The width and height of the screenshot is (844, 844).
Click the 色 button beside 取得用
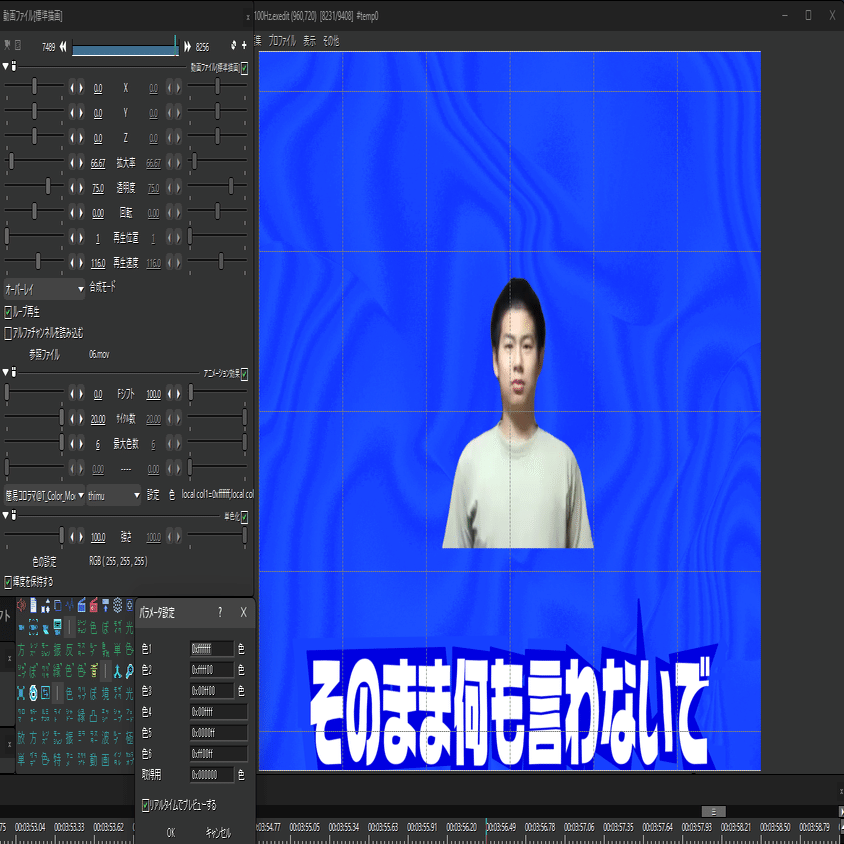click(241, 775)
